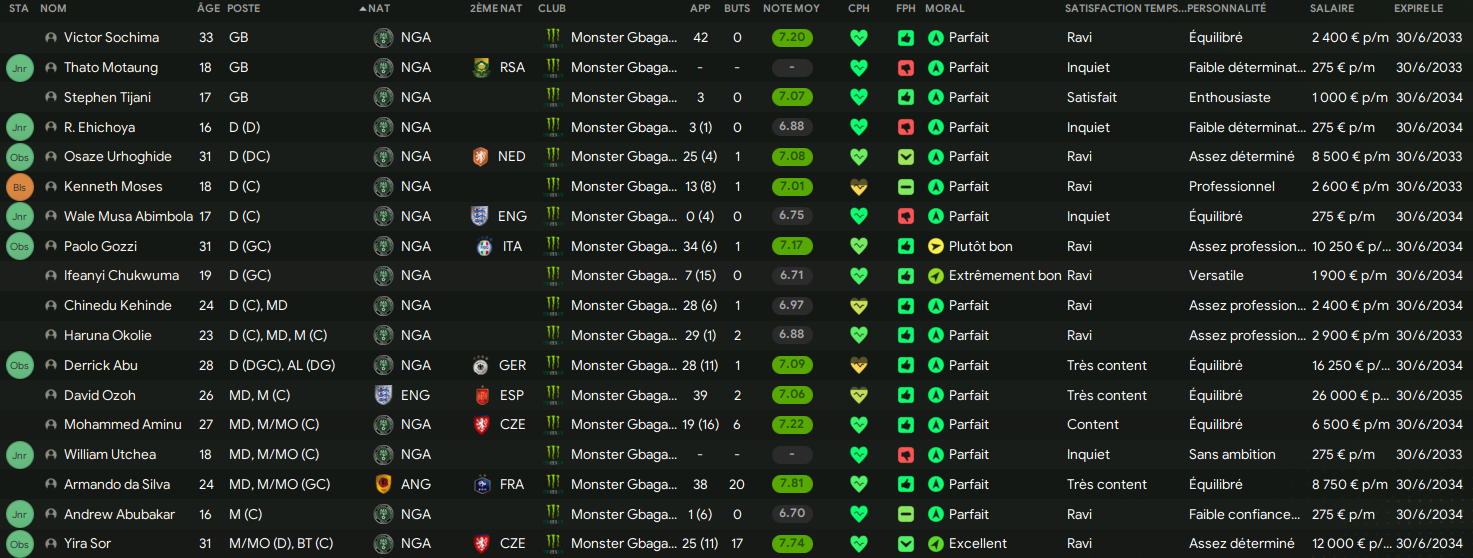Open player Armando da Silva's name link

pyautogui.click(x=117, y=484)
